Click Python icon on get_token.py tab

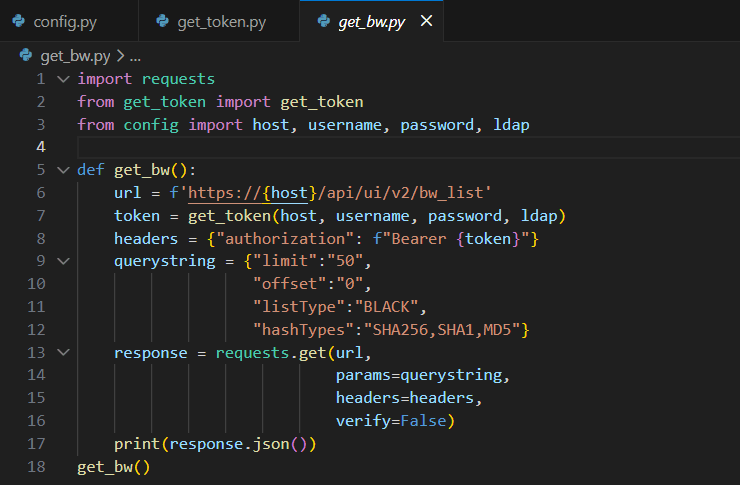coord(162,21)
